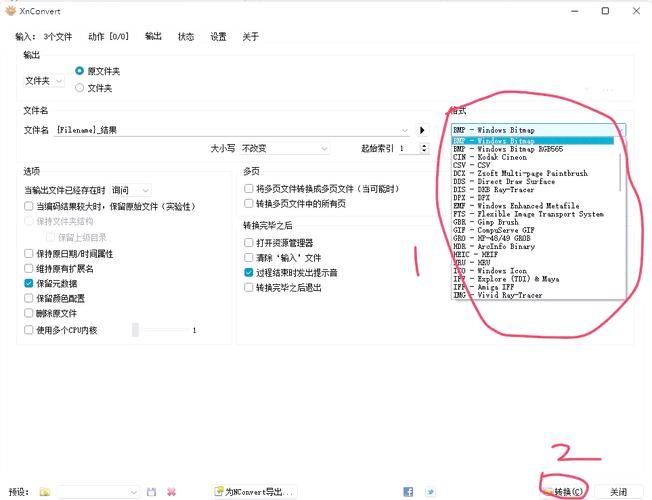
Task: Select DDS - Direct Draw Surface format
Action: (532, 181)
